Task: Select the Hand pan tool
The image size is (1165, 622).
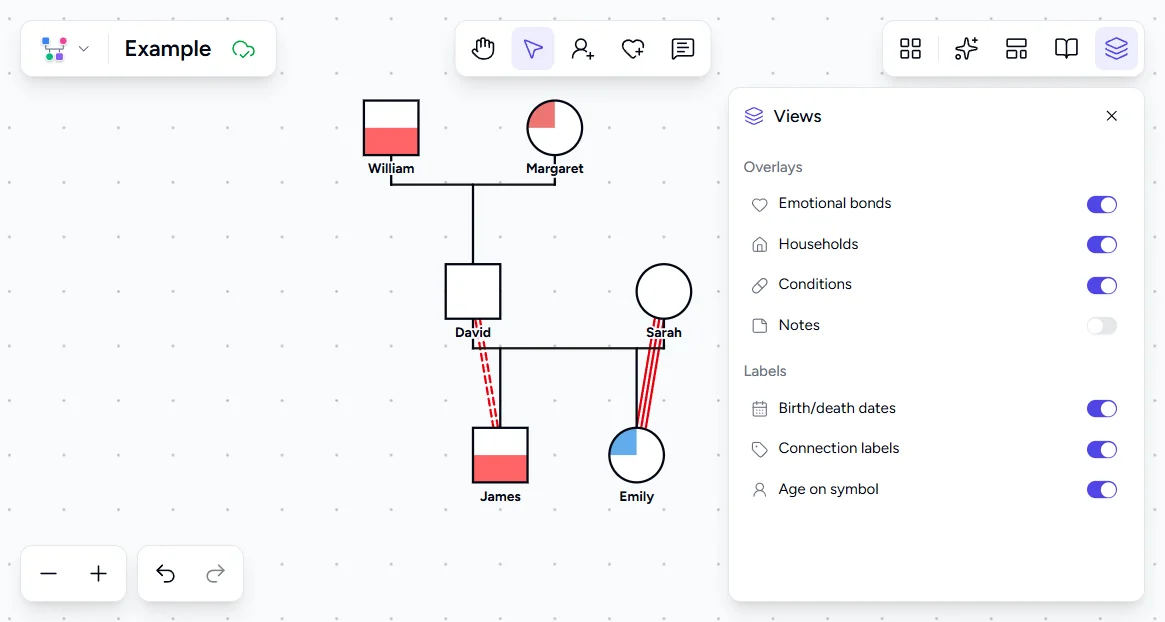Action: click(483, 49)
